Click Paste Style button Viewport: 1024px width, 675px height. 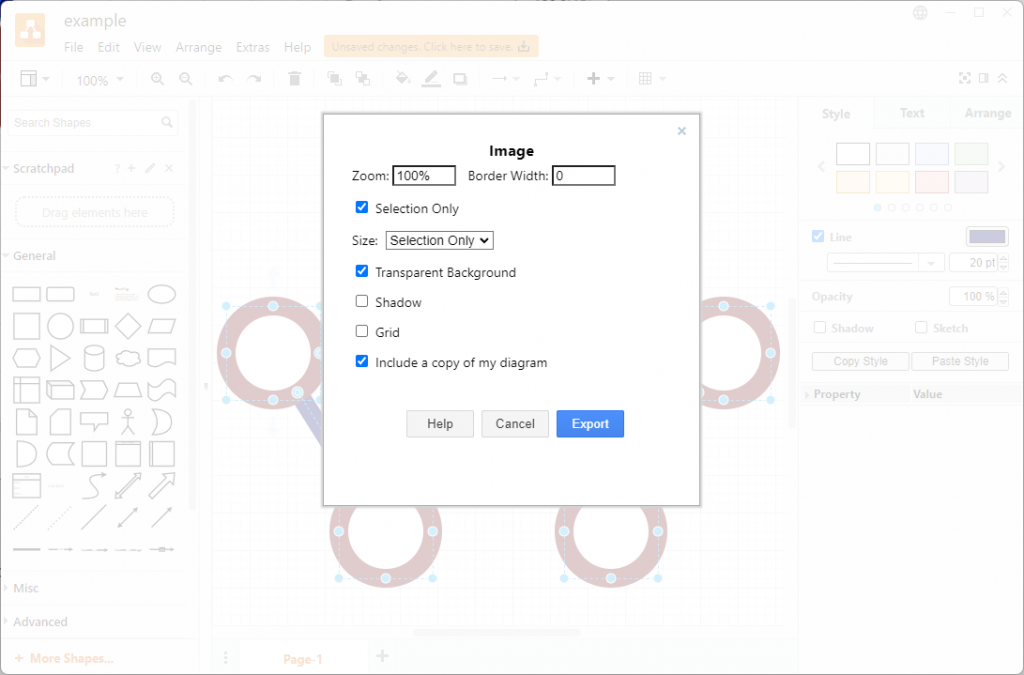click(960, 361)
